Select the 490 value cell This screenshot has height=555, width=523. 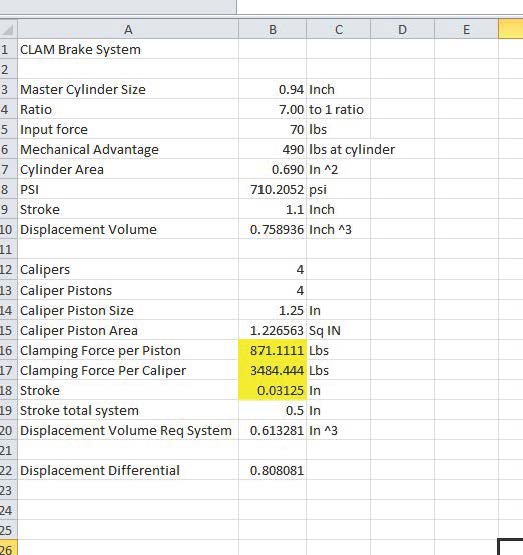pos(272,149)
